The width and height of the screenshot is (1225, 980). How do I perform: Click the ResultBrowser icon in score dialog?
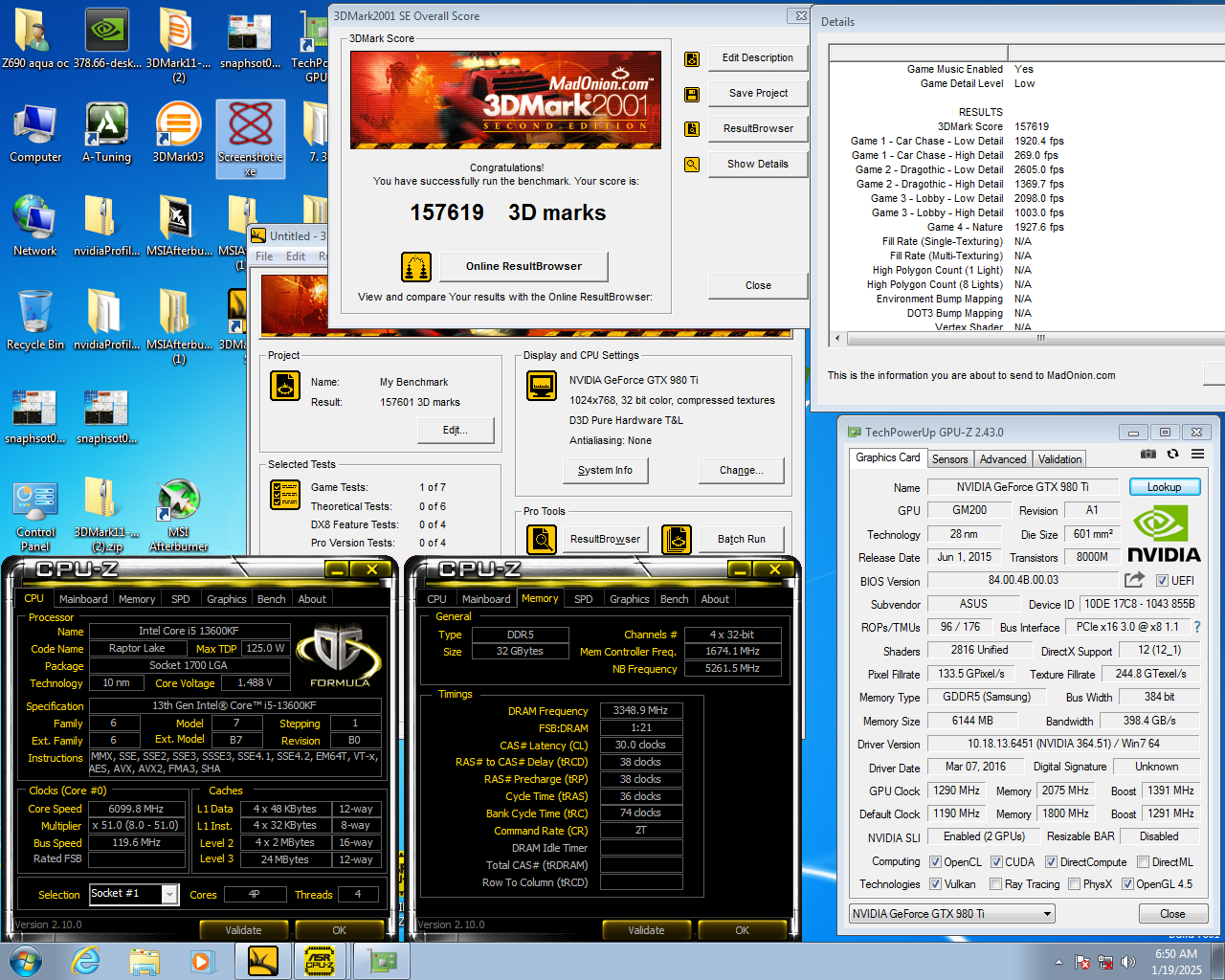(x=692, y=129)
